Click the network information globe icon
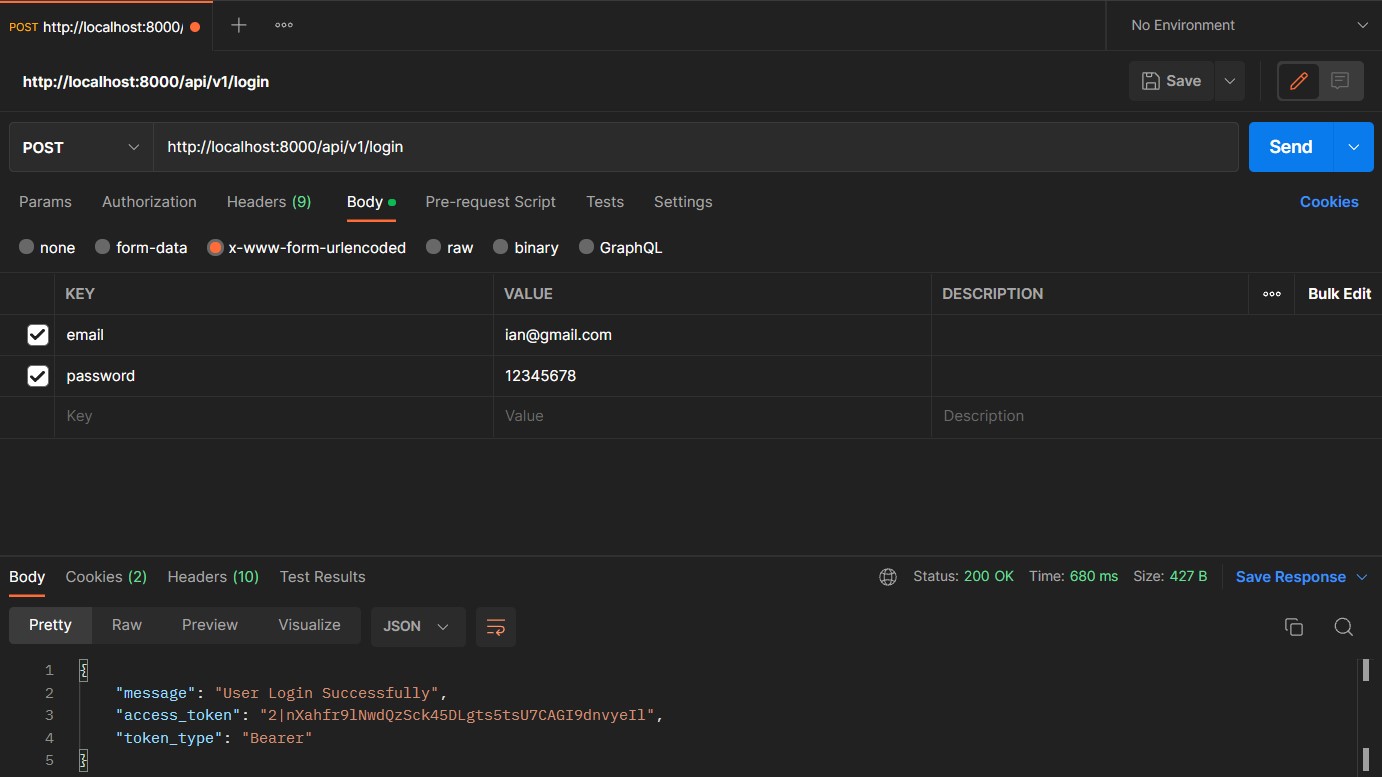This screenshot has height=777, width=1382. click(888, 576)
